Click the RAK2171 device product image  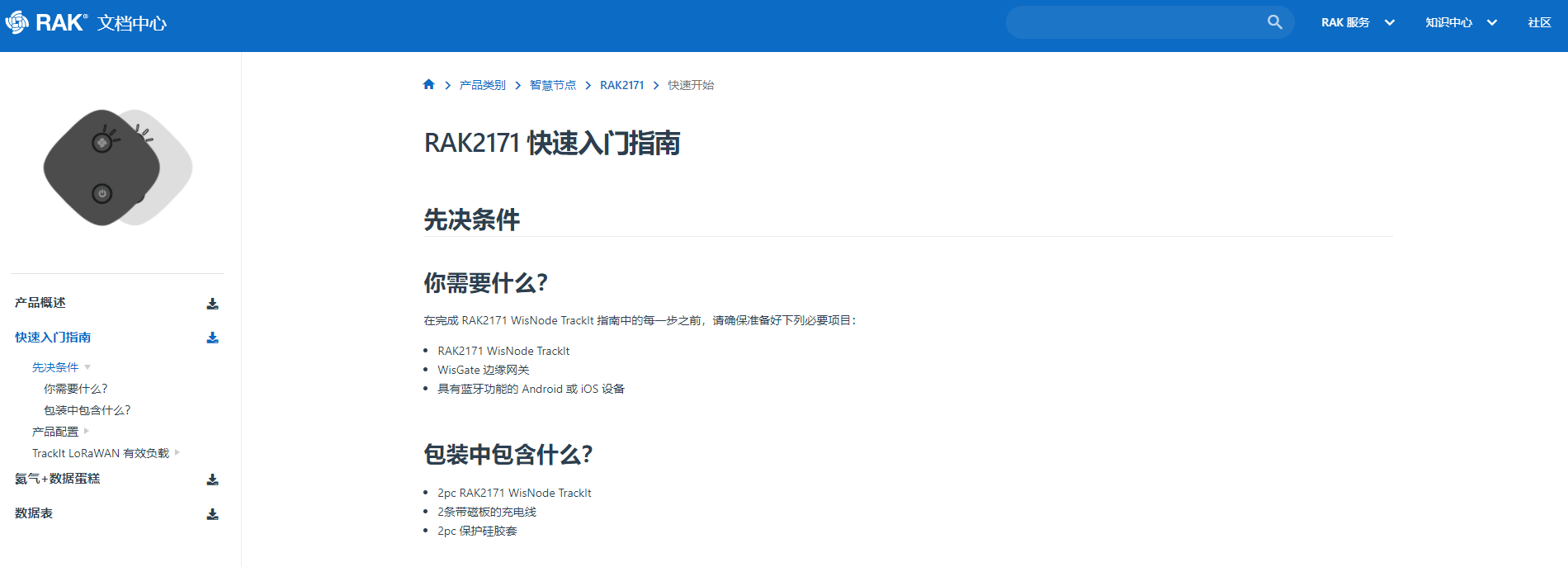pos(117,168)
